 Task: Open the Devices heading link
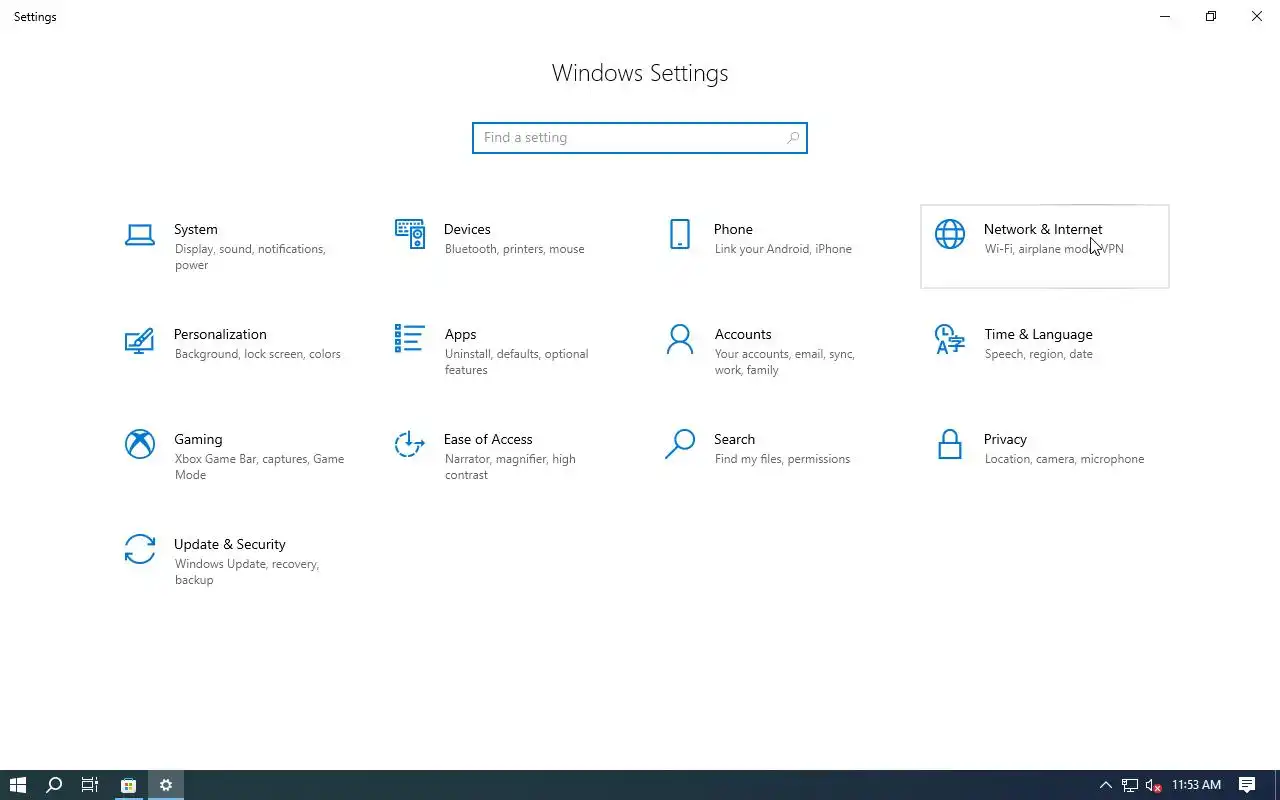pos(467,229)
